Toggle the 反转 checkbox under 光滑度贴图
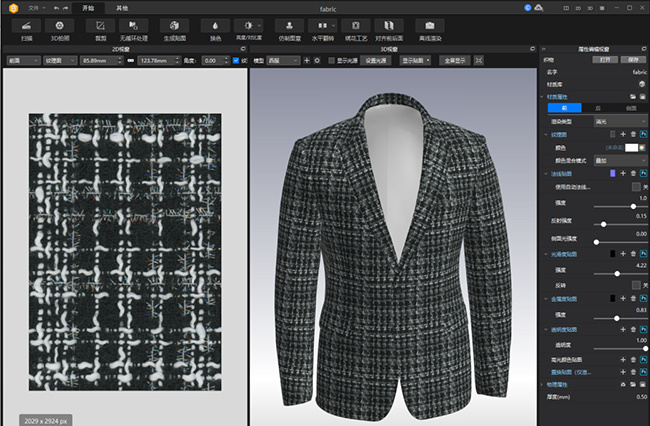 pyautogui.click(x=635, y=284)
